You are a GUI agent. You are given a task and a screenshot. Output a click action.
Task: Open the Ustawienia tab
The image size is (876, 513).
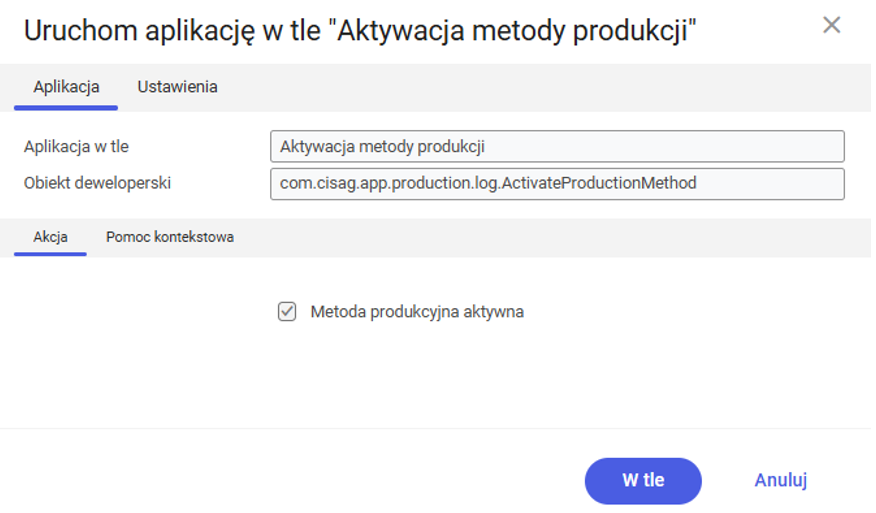(177, 87)
